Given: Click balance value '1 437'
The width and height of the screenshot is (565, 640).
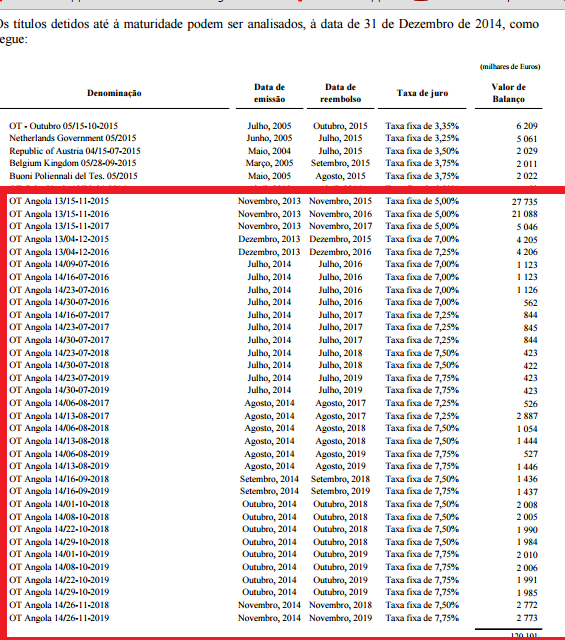Looking at the screenshot, I should (x=527, y=492).
